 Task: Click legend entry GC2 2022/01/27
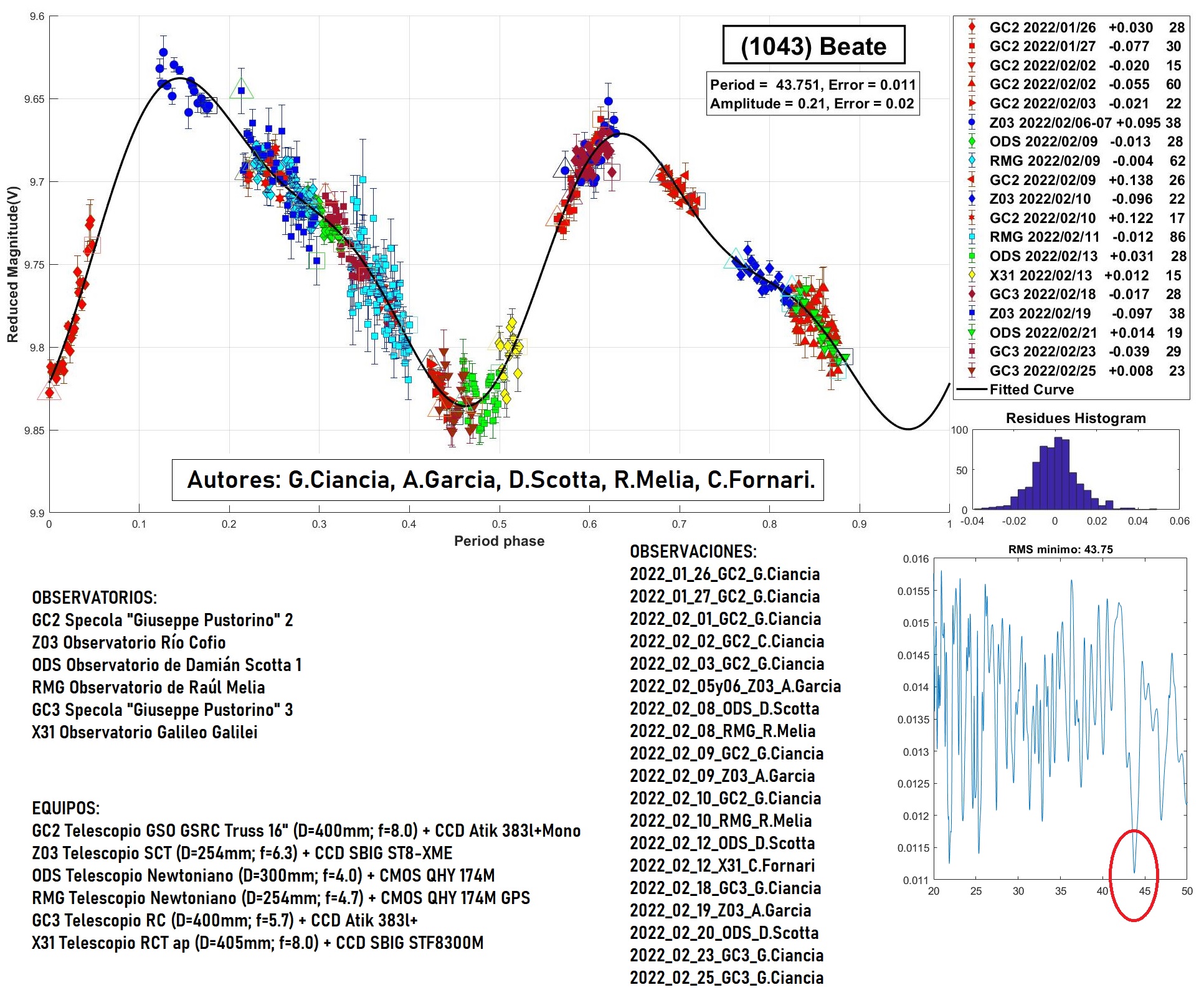pyautogui.click(x=1074, y=46)
